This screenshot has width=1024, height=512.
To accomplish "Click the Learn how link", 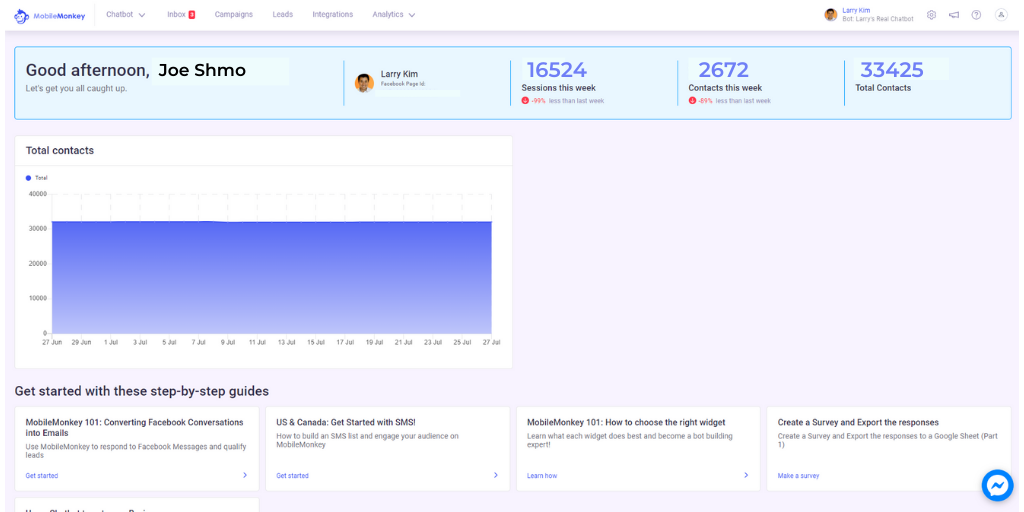I will (x=542, y=476).
